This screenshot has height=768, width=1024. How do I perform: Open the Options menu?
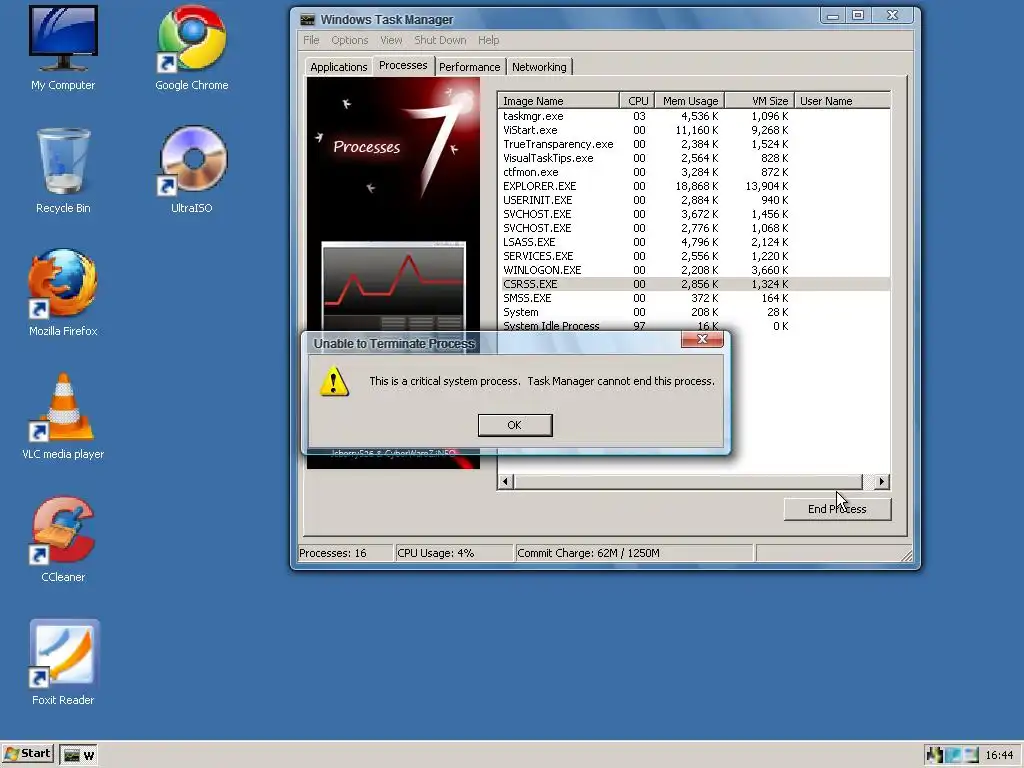point(349,40)
